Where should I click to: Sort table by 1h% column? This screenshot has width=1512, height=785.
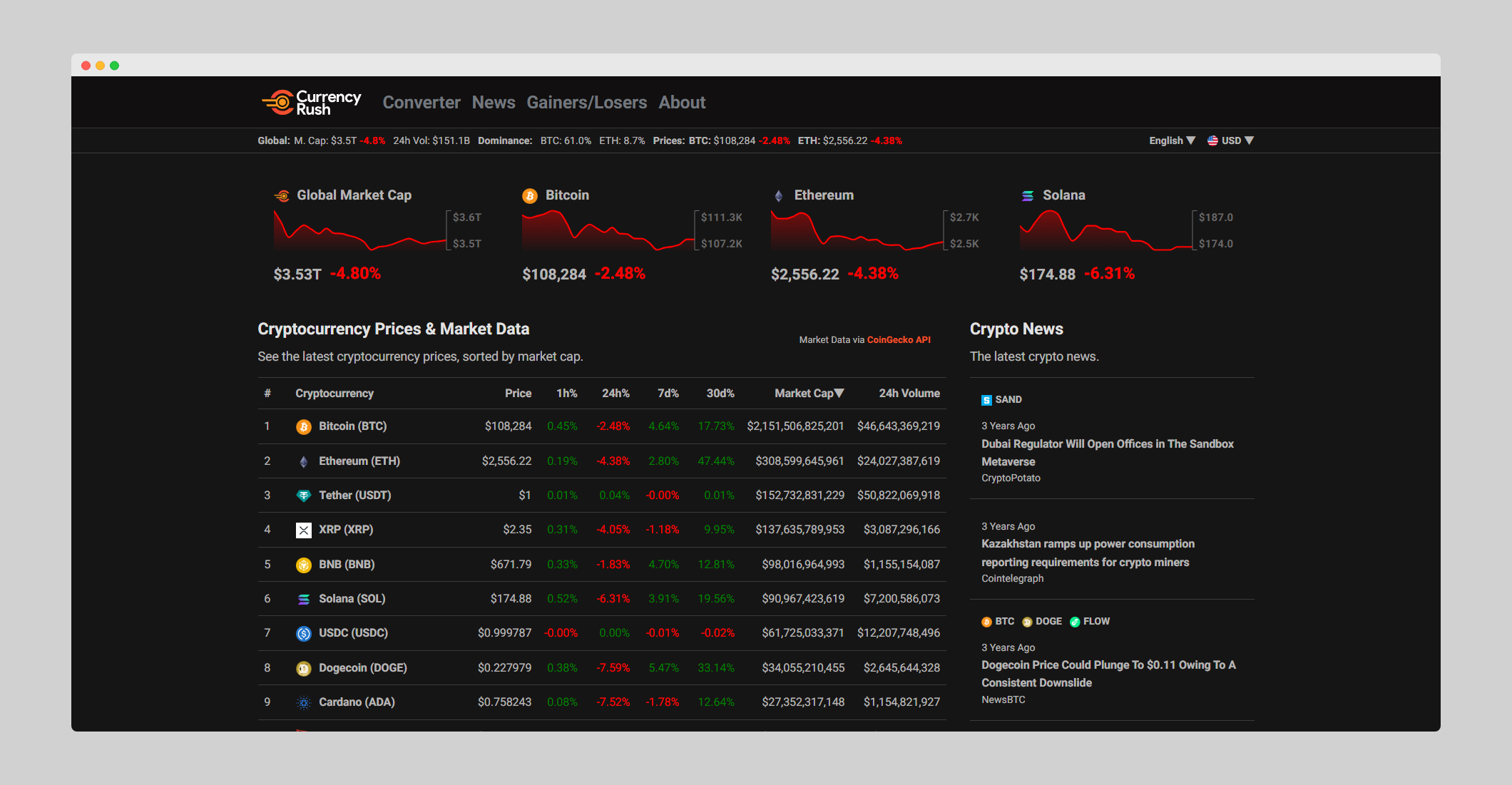tap(567, 394)
